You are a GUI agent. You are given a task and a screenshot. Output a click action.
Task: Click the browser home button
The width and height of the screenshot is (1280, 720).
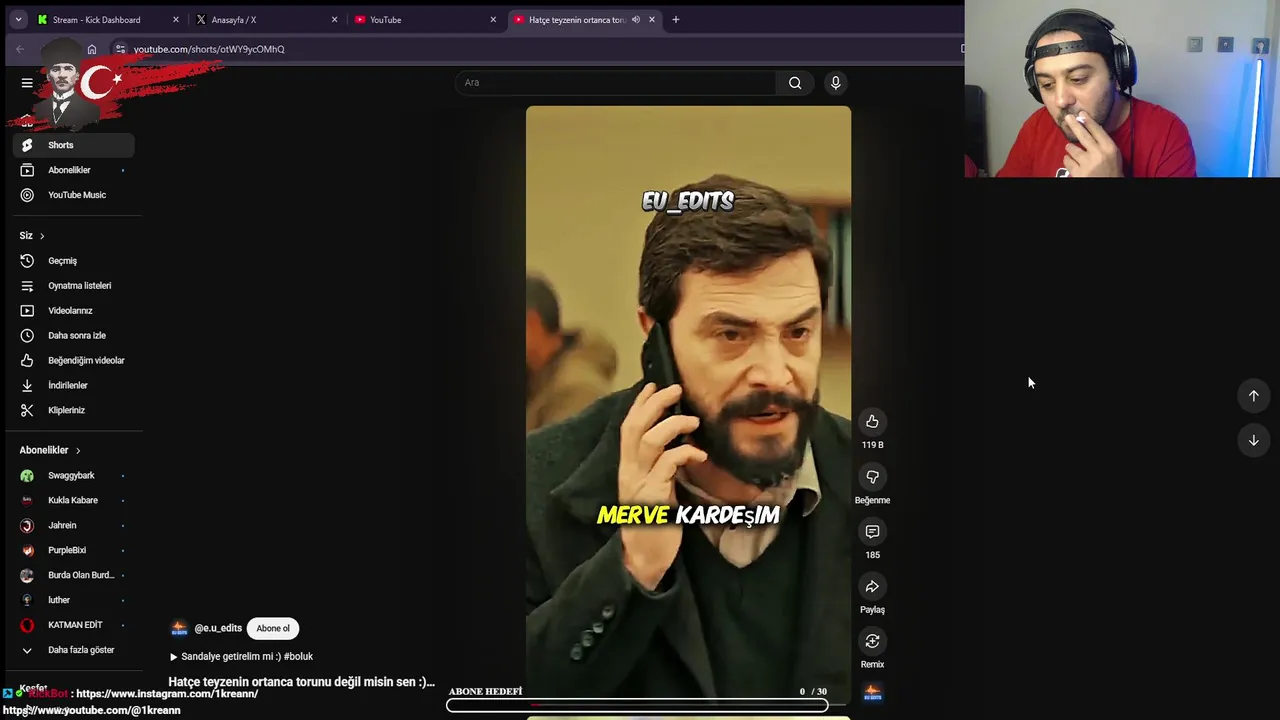coord(92,49)
